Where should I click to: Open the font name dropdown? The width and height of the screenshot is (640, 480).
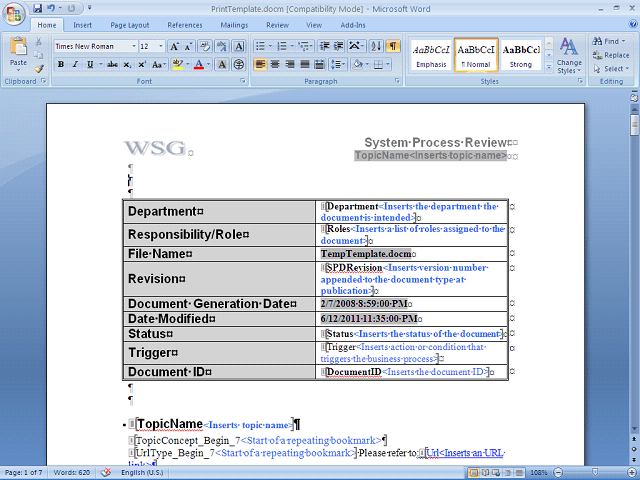[x=133, y=47]
